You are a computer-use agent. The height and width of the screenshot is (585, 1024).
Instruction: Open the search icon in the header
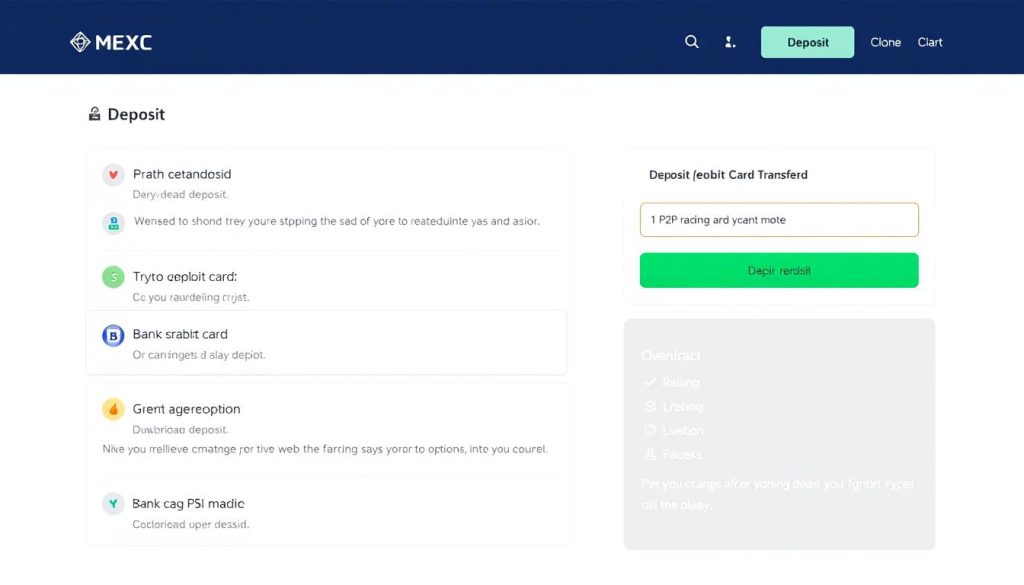691,42
